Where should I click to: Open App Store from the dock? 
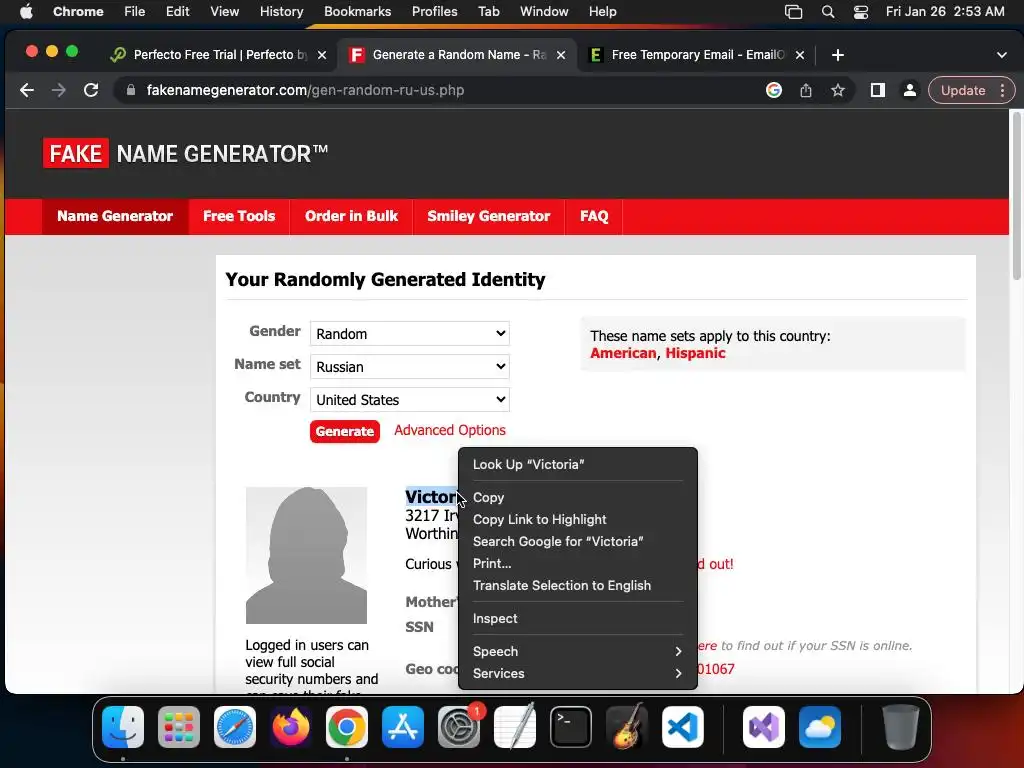click(403, 727)
